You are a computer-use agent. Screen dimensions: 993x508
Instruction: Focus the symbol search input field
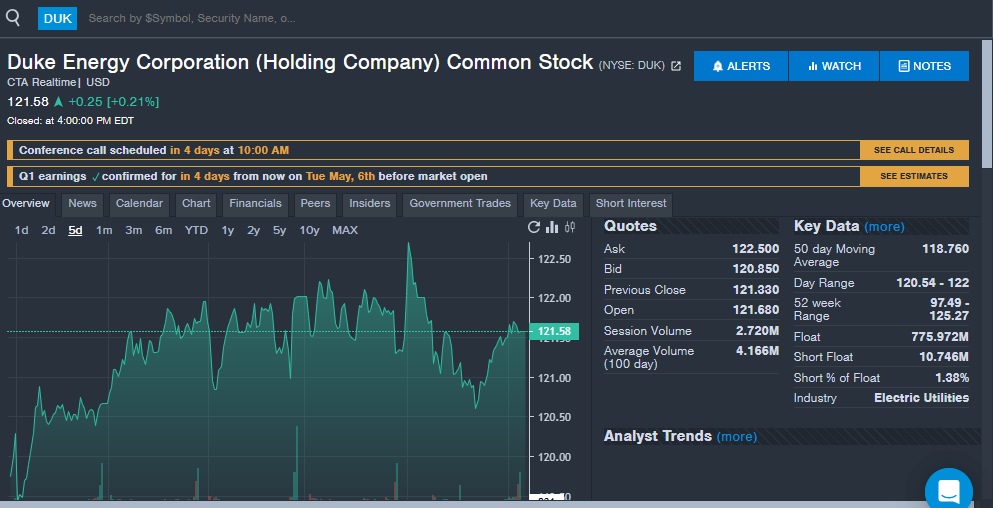point(192,18)
